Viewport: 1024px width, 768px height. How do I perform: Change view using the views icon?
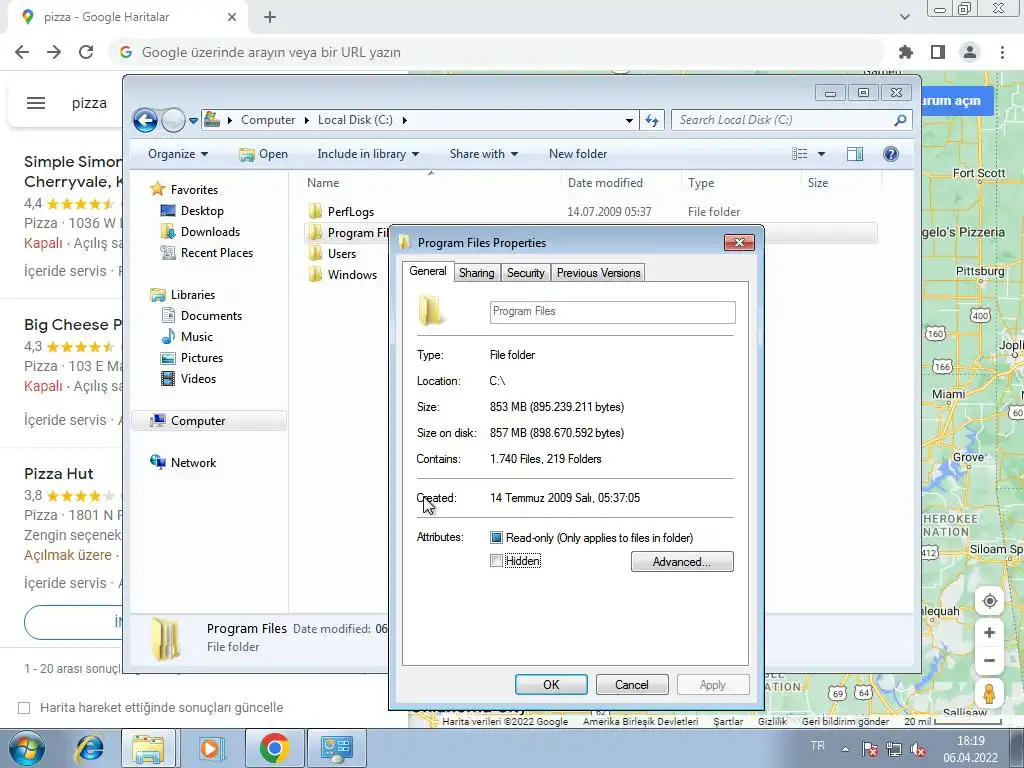[800, 154]
